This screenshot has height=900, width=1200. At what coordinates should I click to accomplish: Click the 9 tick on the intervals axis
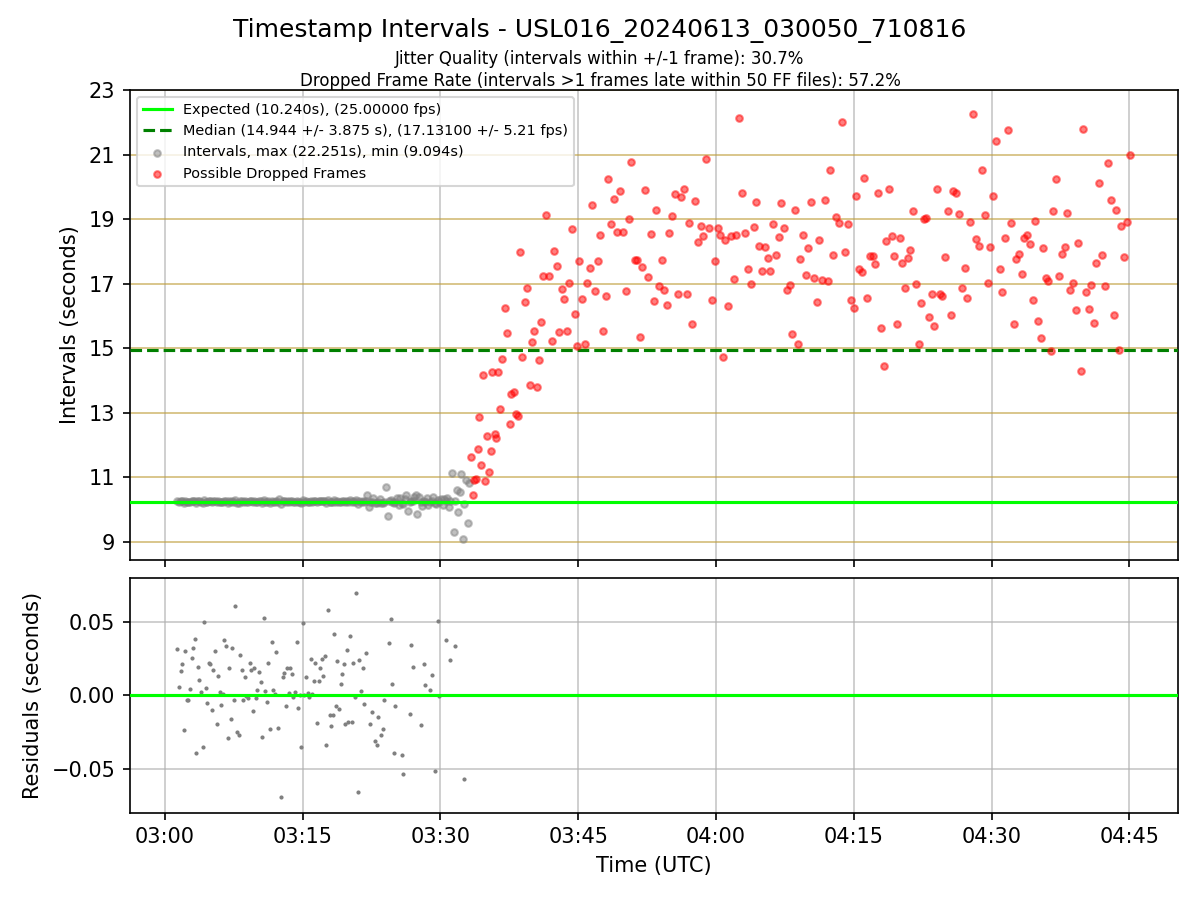pyautogui.click(x=110, y=542)
